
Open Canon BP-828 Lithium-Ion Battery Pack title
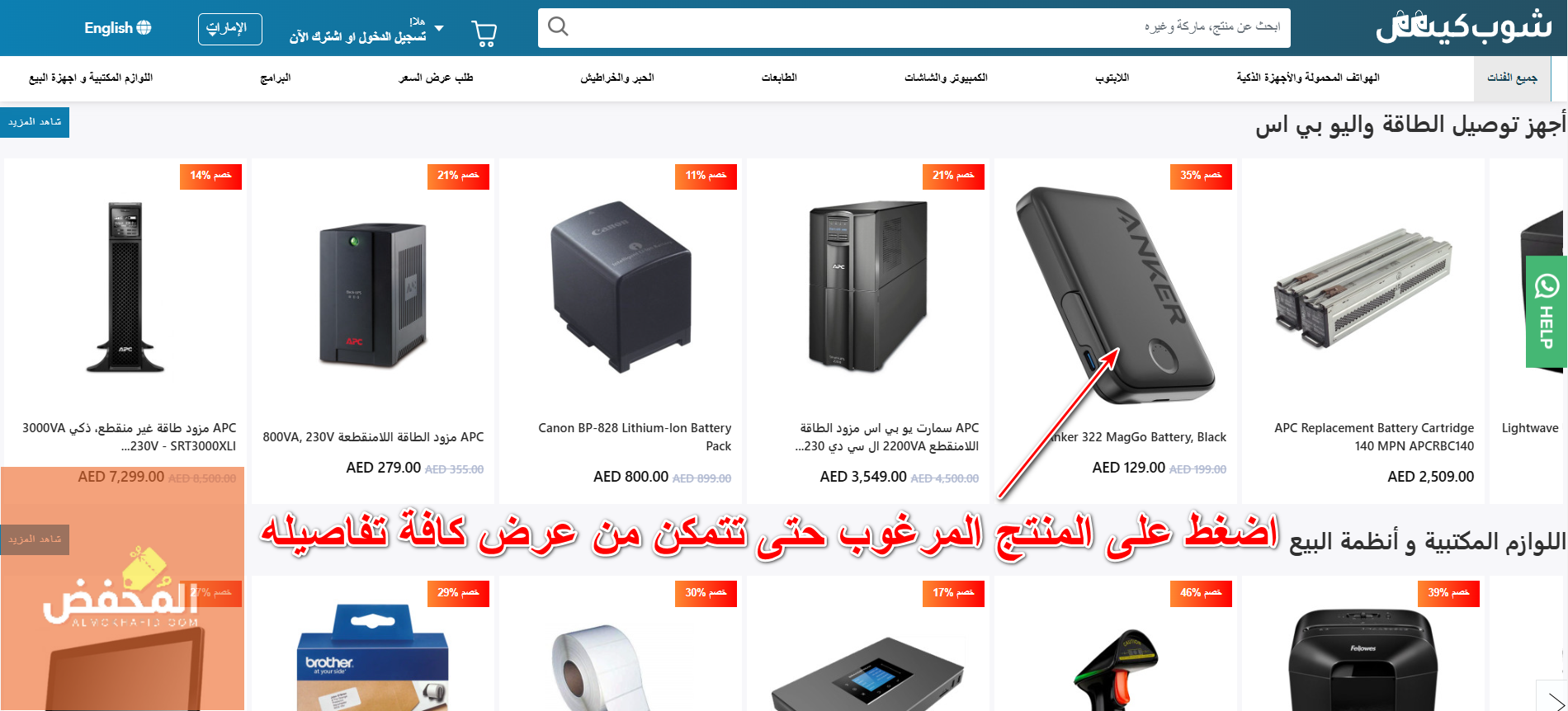pos(635,437)
